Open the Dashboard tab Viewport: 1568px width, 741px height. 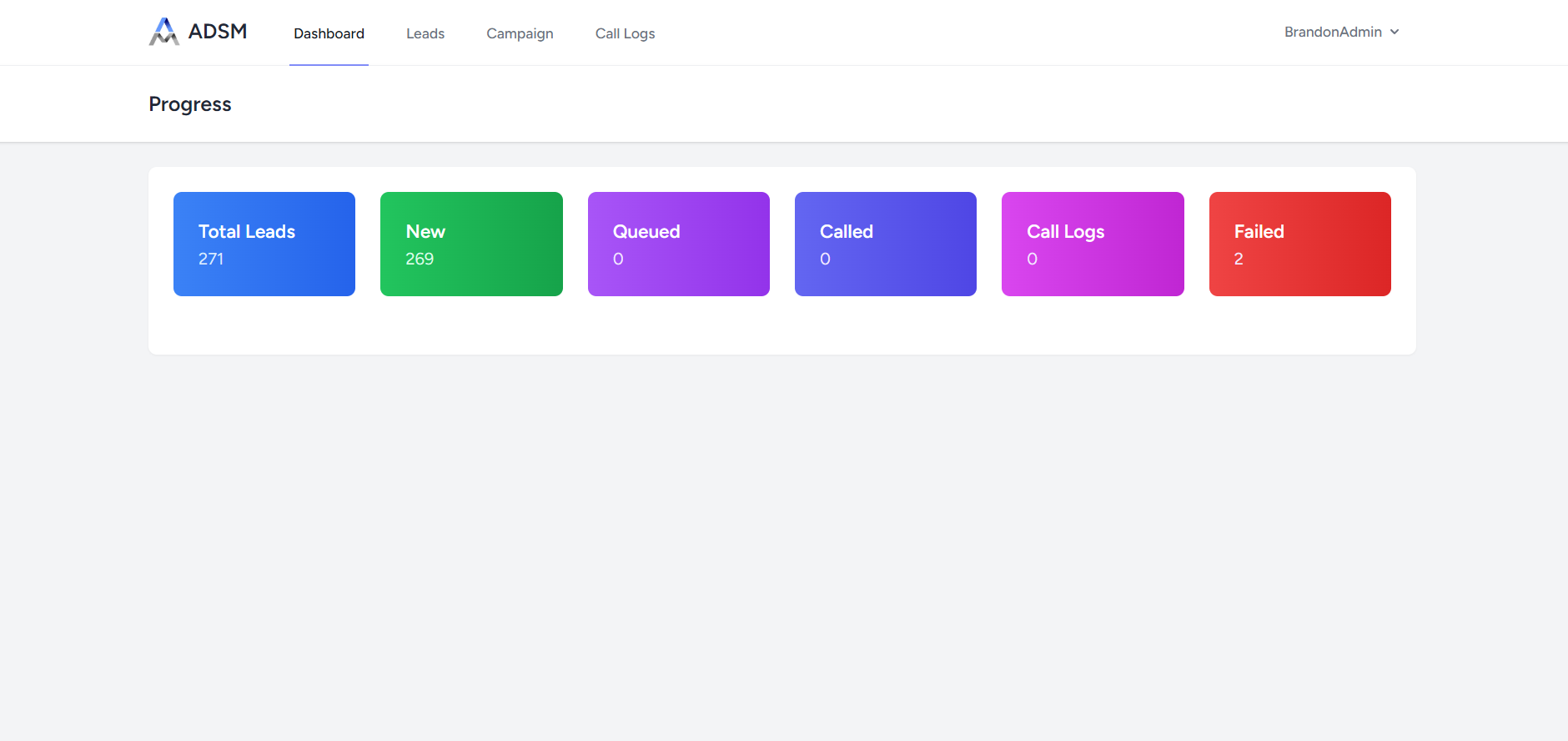point(329,33)
